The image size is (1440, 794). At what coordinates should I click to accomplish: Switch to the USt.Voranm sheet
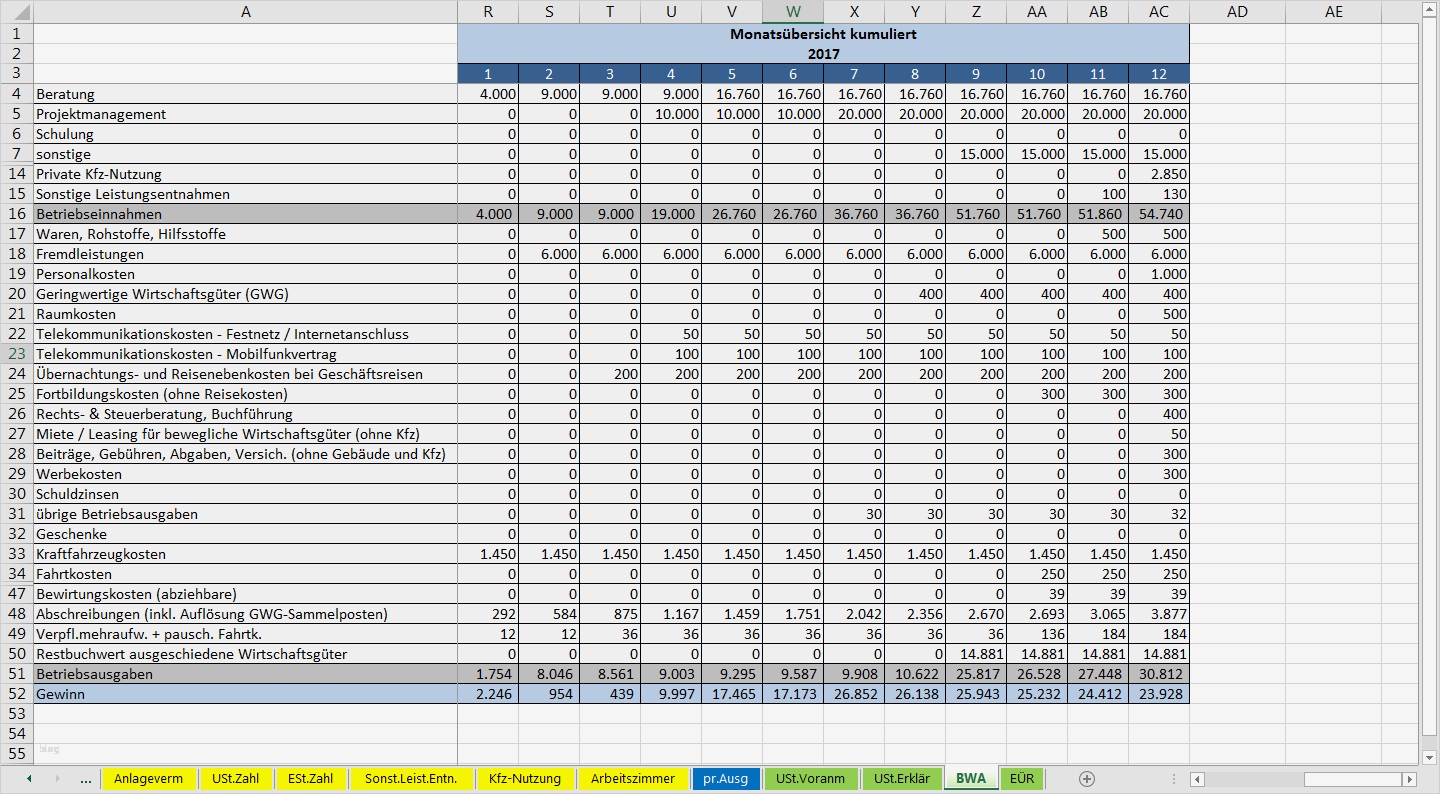812,778
